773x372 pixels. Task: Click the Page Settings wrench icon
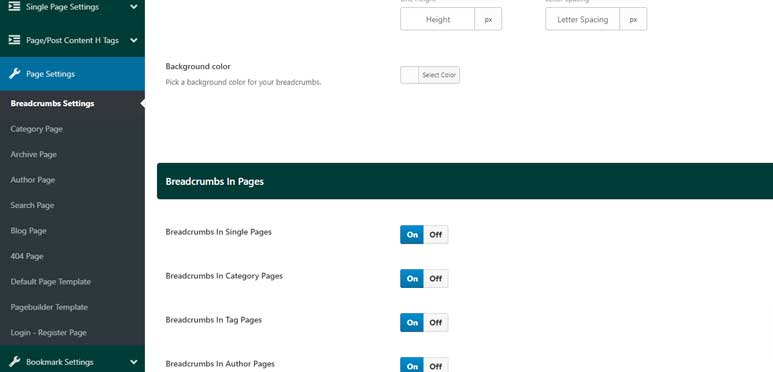click(x=15, y=74)
